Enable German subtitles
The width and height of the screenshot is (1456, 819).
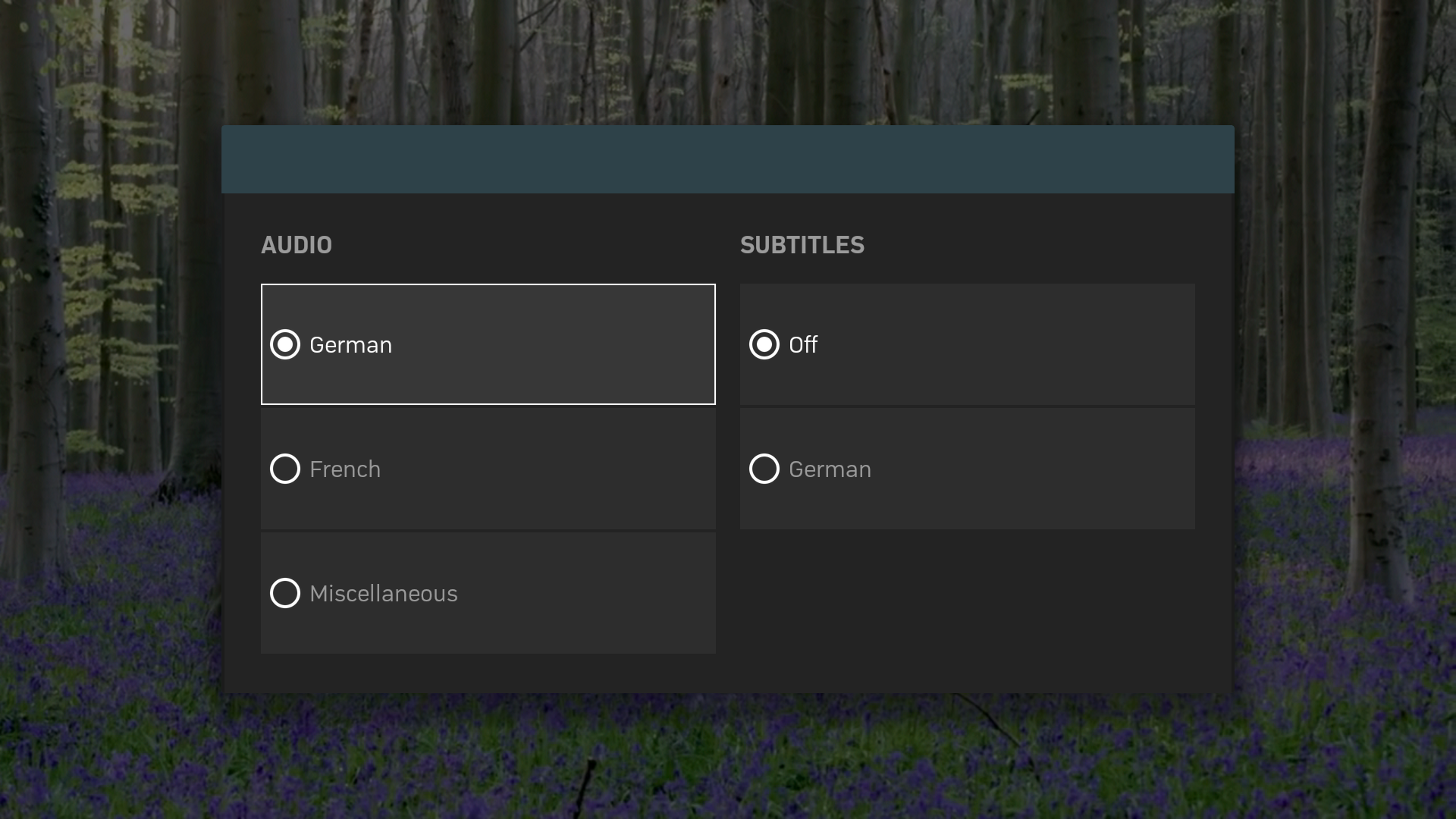pos(968,469)
